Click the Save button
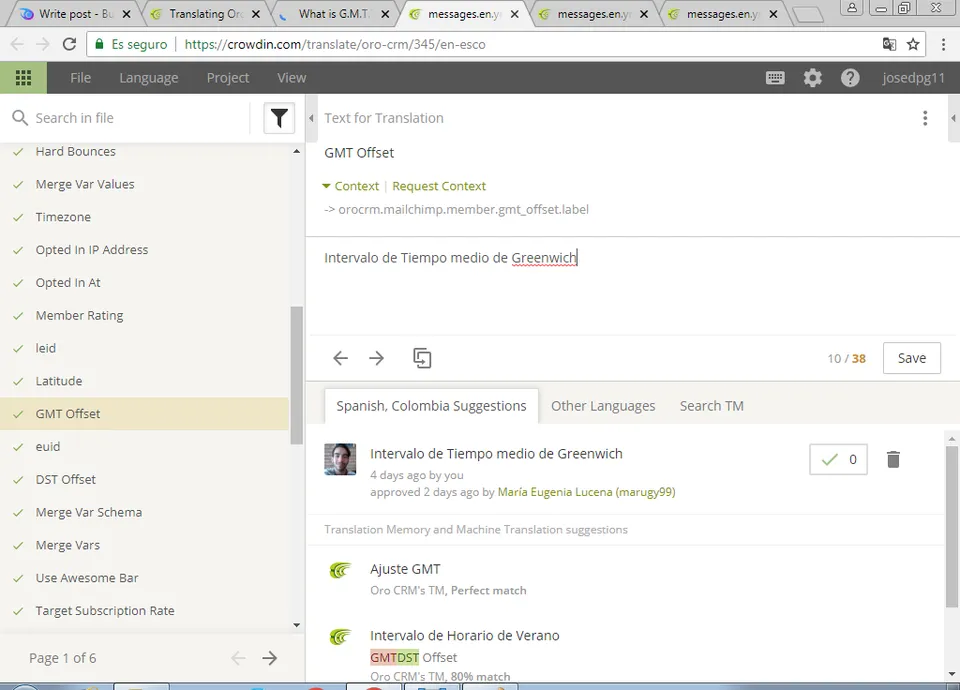Screen dimensions: 960x690 tap(912, 358)
